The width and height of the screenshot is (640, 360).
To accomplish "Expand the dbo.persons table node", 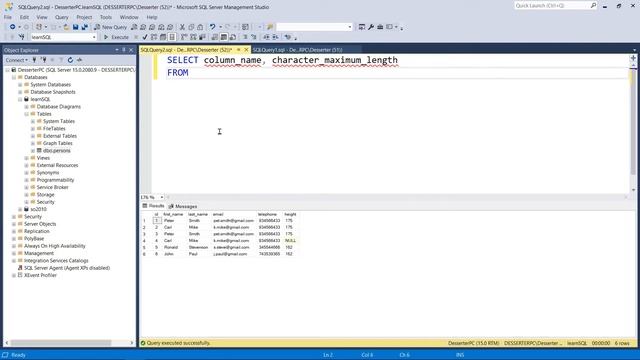I will [x=33, y=151].
